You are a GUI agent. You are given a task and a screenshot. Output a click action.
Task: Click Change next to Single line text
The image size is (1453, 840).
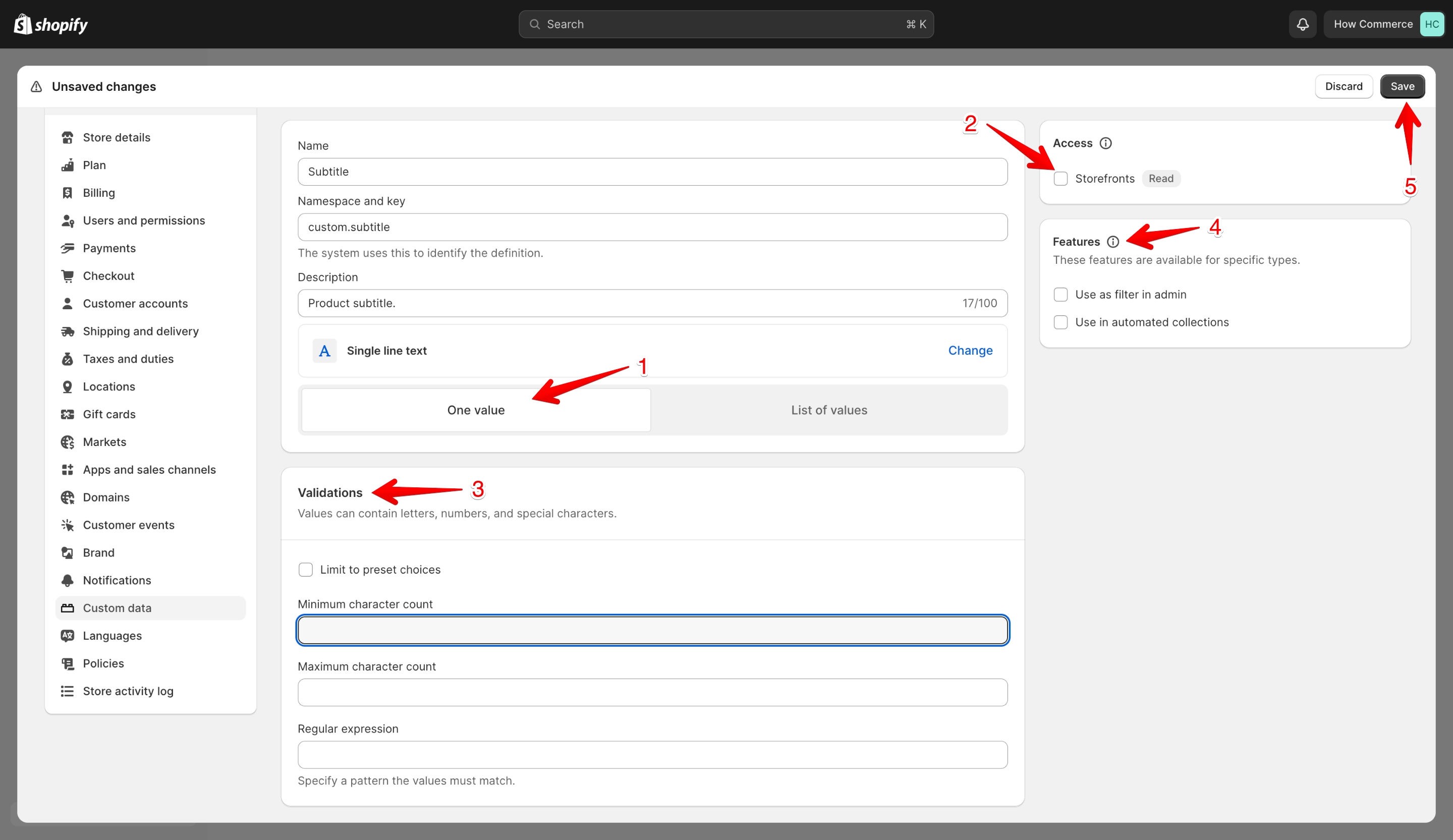point(970,351)
